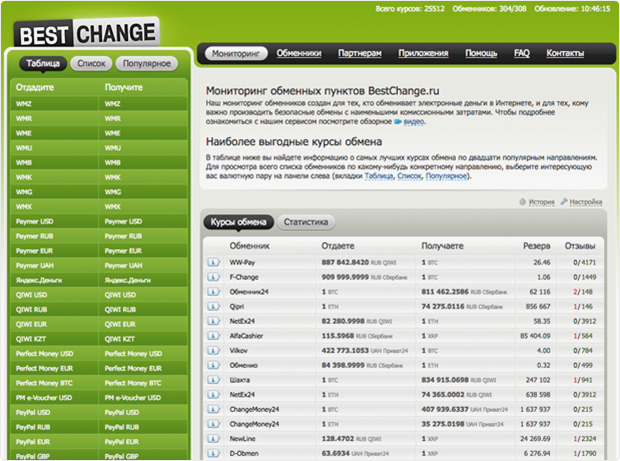Open the Vilkov exchanger name
The height and width of the screenshot is (461, 620).
coord(238,351)
